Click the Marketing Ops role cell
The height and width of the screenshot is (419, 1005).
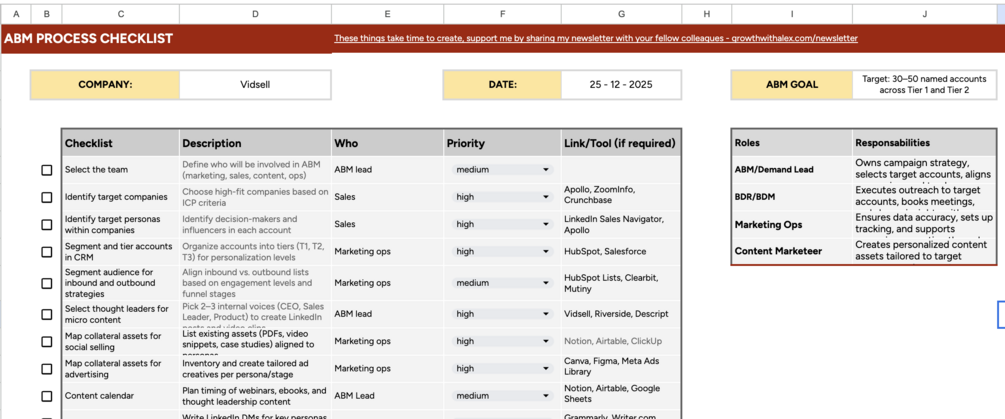[792, 225]
